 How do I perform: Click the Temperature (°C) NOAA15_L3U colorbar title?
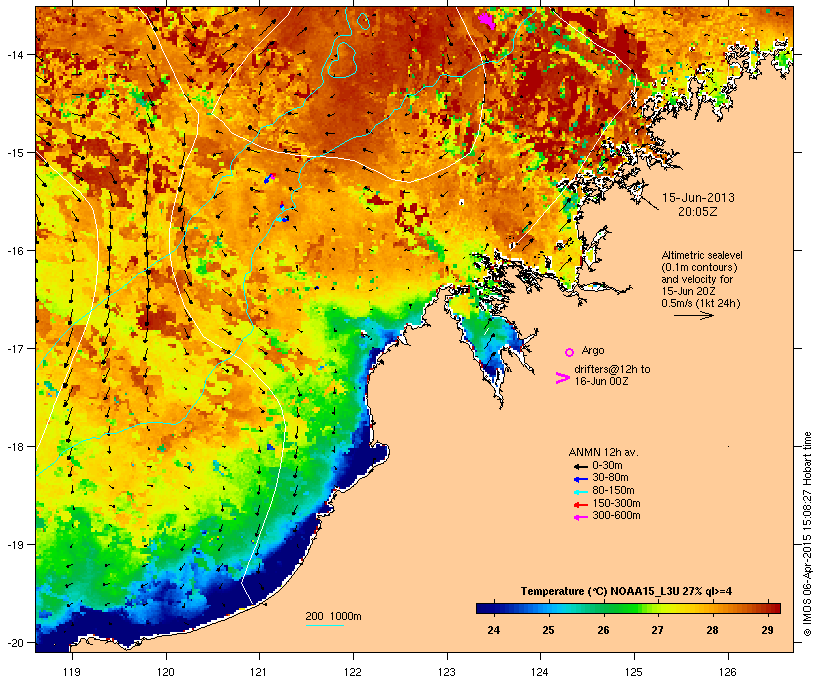coord(626,592)
